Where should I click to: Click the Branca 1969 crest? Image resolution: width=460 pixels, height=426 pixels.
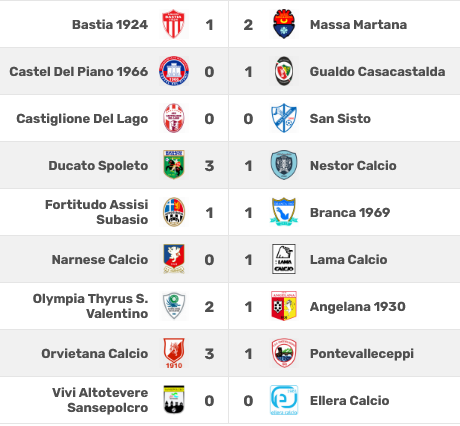(x=284, y=212)
